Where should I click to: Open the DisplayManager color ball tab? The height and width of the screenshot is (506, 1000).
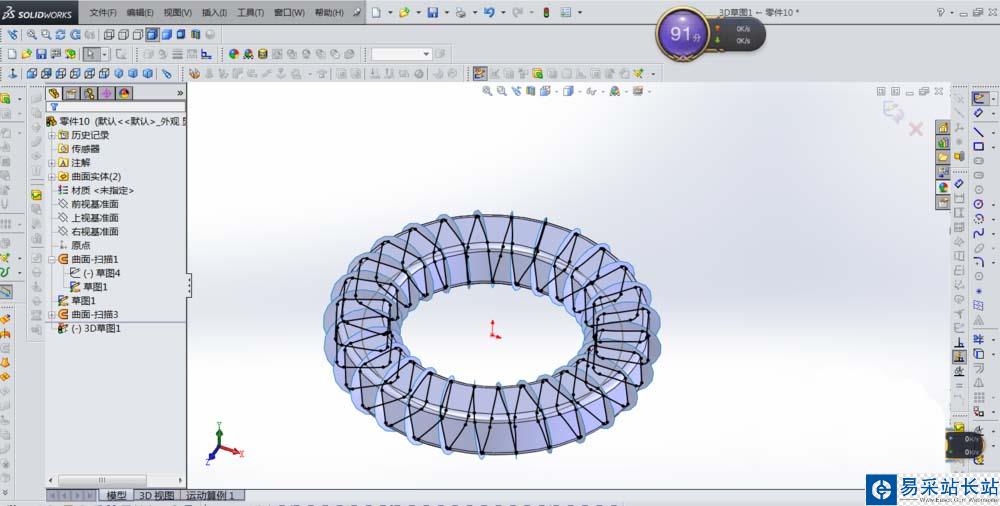124,93
